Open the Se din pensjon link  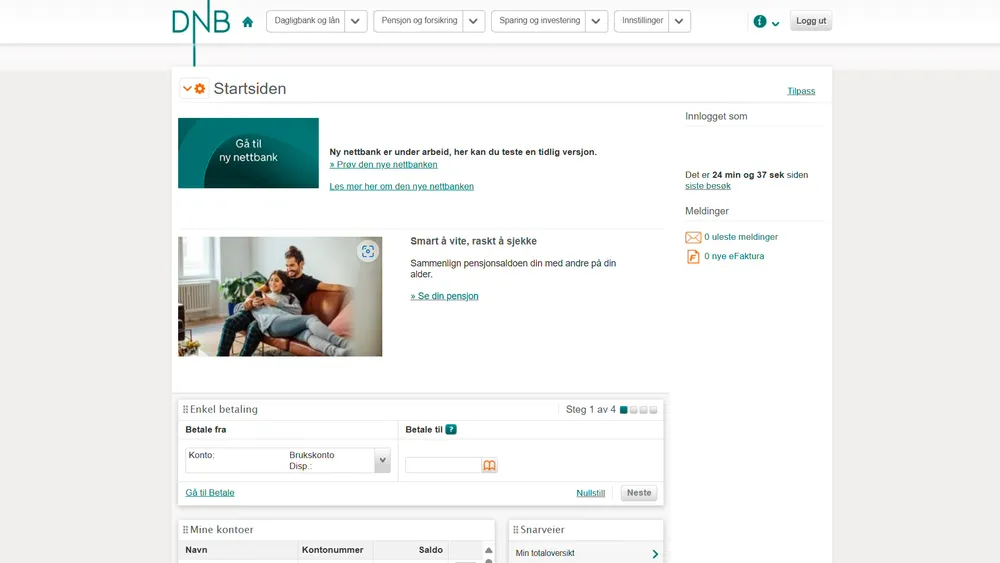(x=445, y=296)
